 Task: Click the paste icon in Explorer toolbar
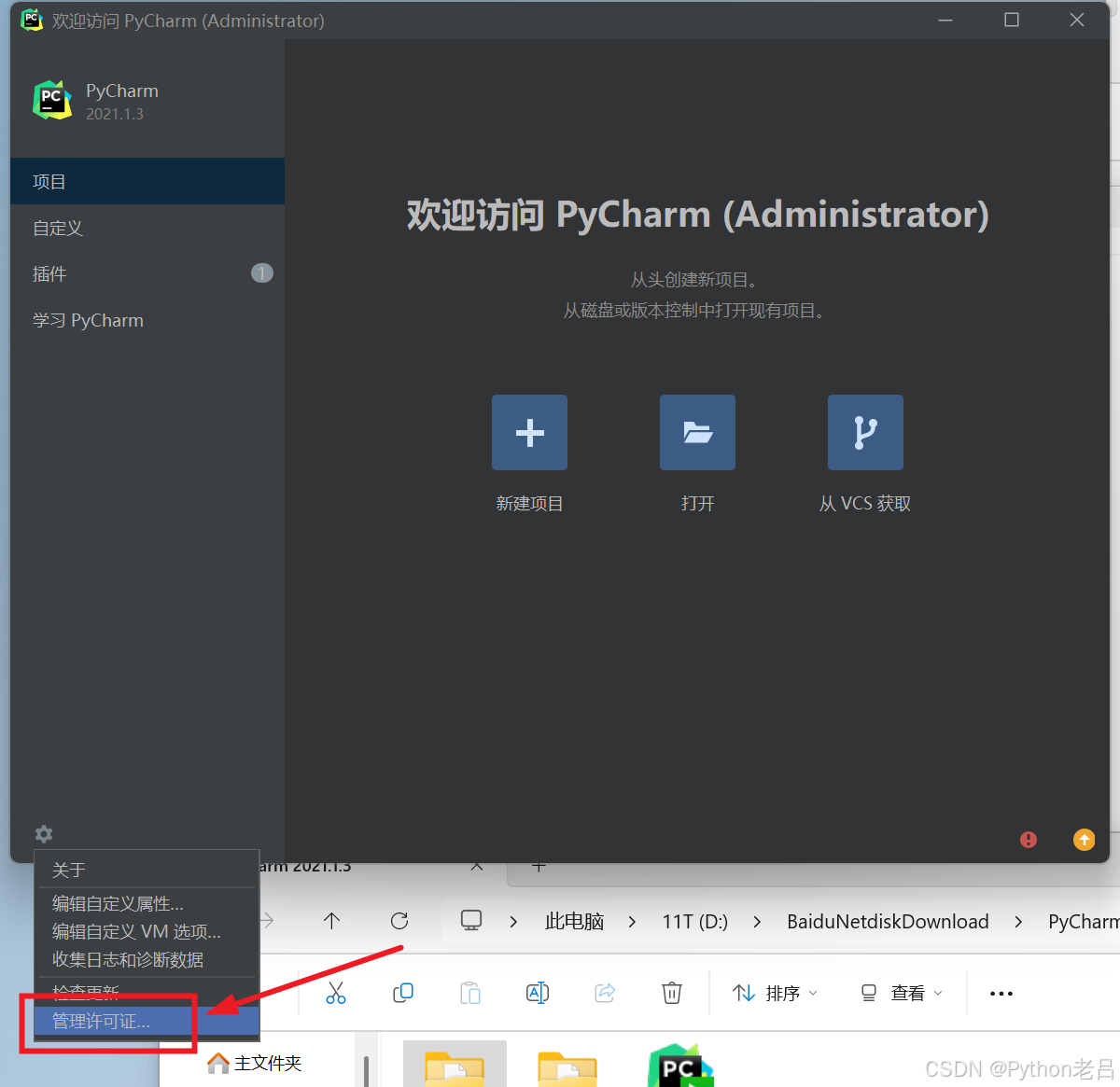tap(470, 993)
